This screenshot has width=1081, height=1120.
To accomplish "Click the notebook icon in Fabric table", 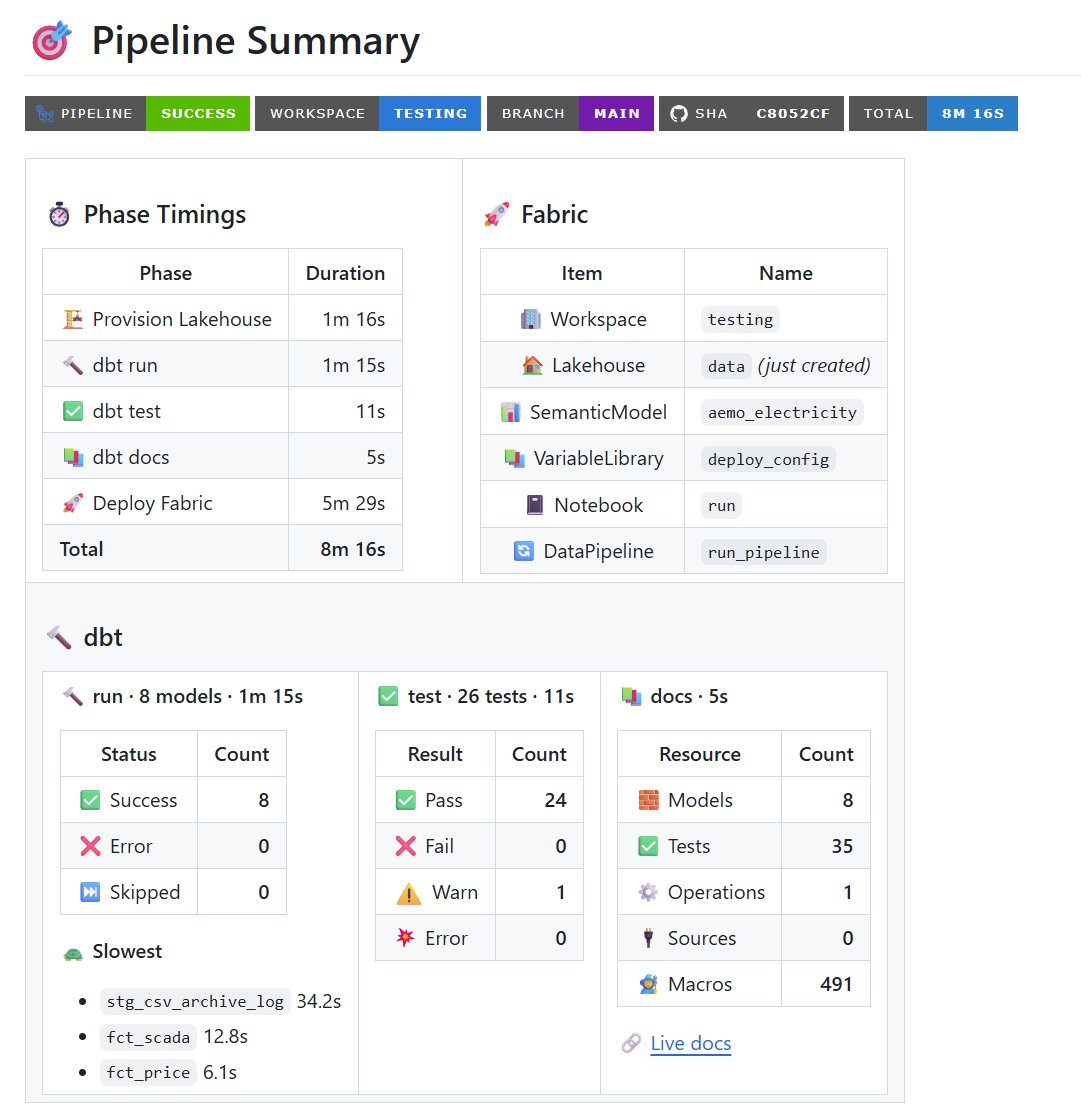I will 534,505.
